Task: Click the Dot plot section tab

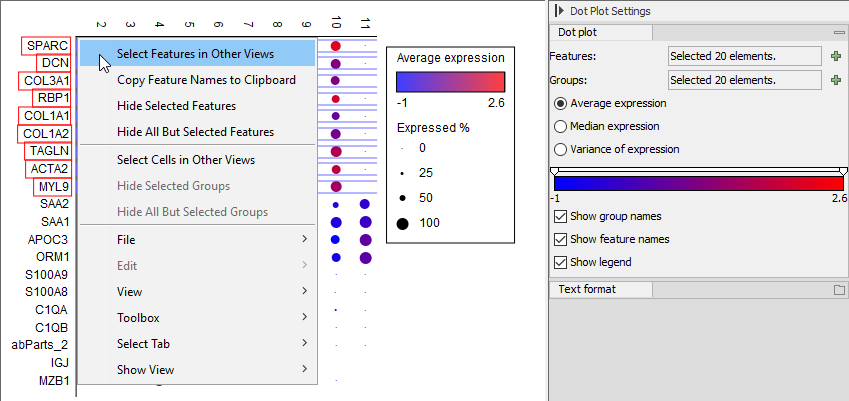Action: (x=601, y=32)
